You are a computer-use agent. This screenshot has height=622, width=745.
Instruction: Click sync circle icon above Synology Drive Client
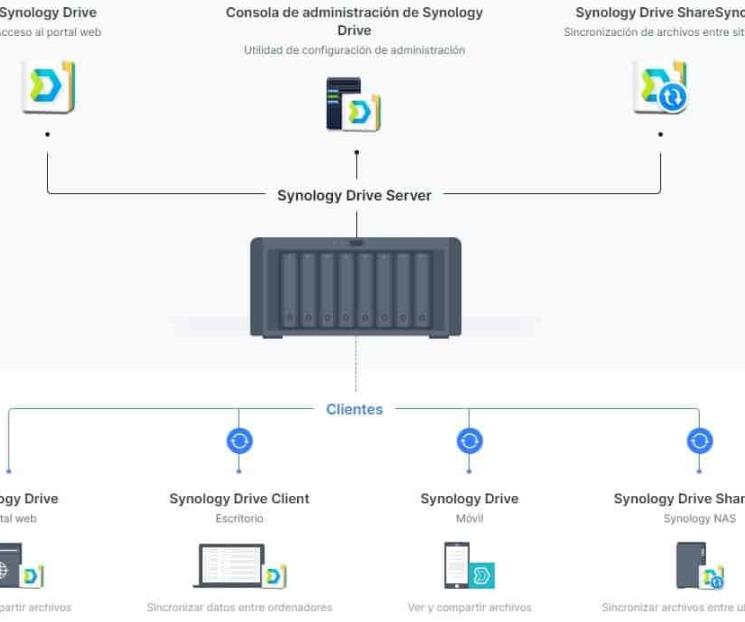[x=239, y=441]
